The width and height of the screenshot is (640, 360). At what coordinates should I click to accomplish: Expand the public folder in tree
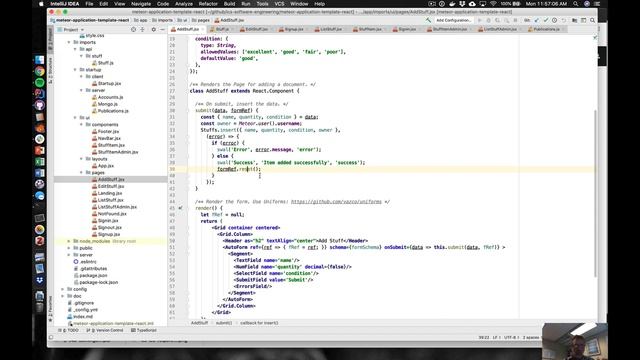(x=69, y=248)
